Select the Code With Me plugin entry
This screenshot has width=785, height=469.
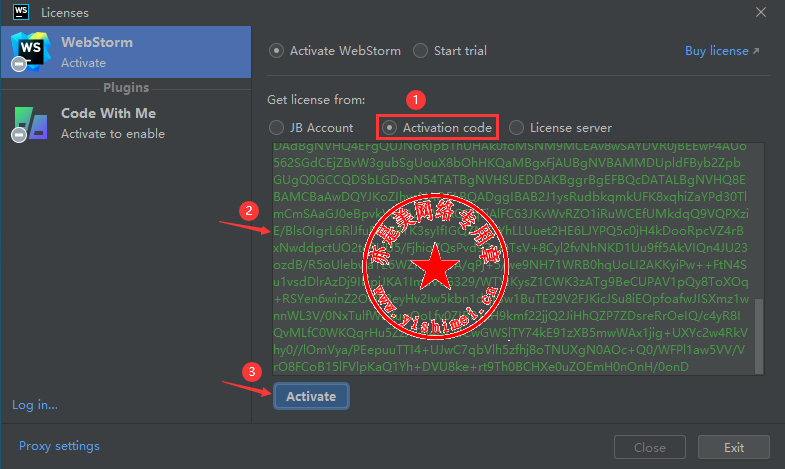click(126, 123)
